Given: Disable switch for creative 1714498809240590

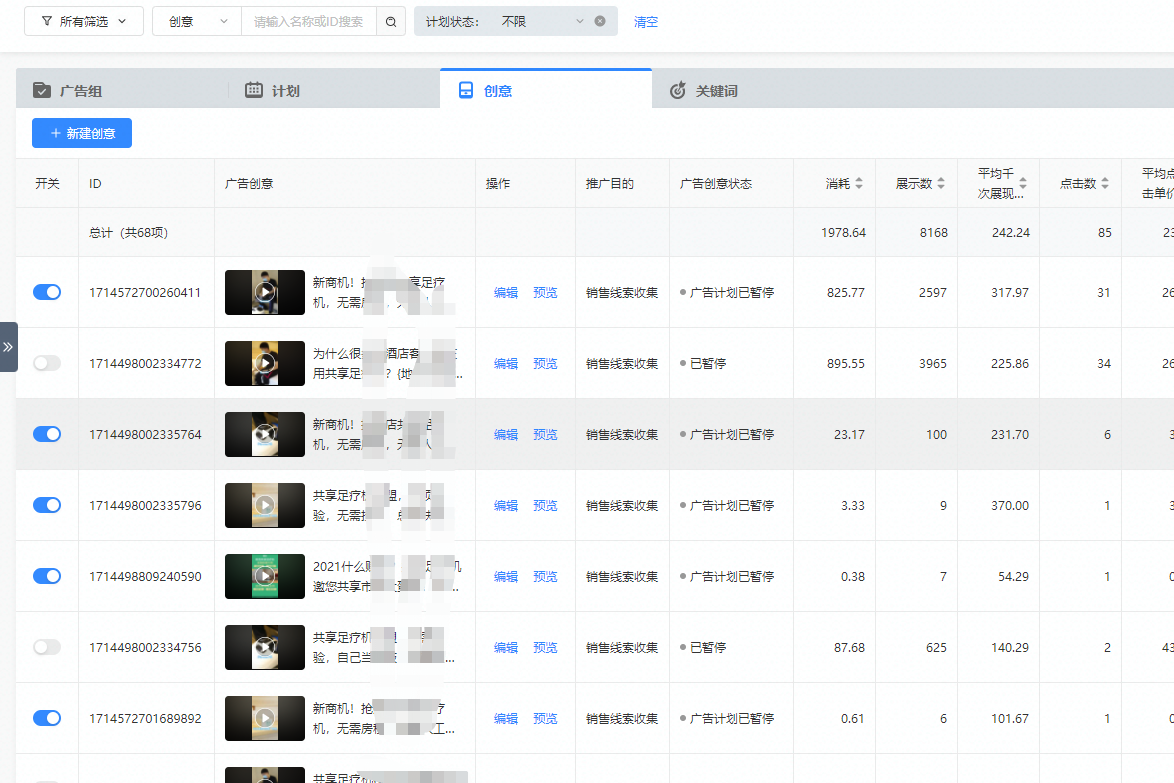Looking at the screenshot, I should coord(46,576).
